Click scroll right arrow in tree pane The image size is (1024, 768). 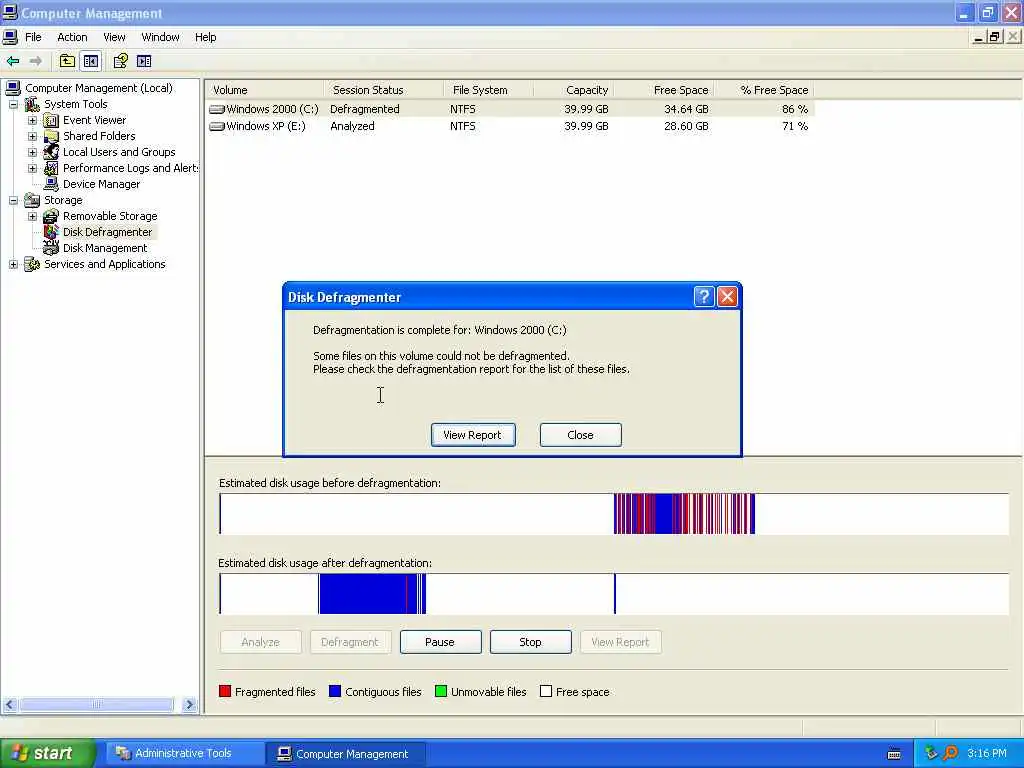(190, 705)
